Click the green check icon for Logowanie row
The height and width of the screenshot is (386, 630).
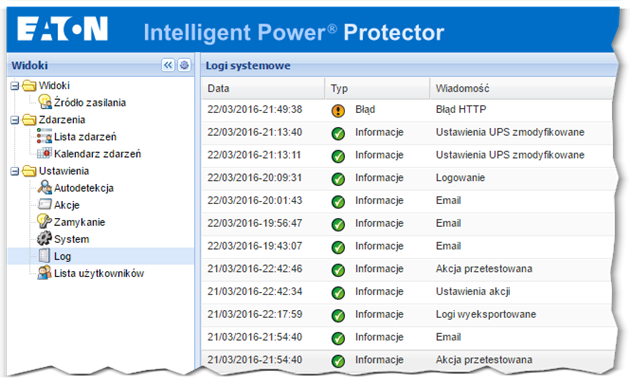pyautogui.click(x=338, y=179)
